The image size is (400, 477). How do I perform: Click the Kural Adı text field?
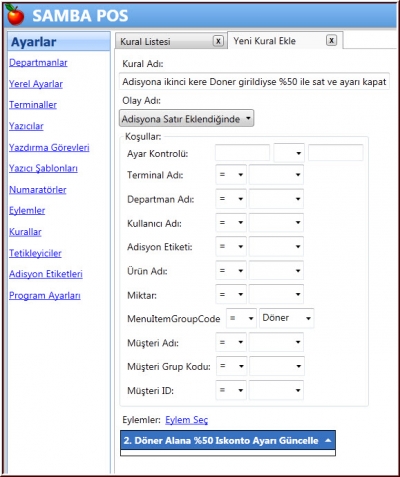coord(254,82)
